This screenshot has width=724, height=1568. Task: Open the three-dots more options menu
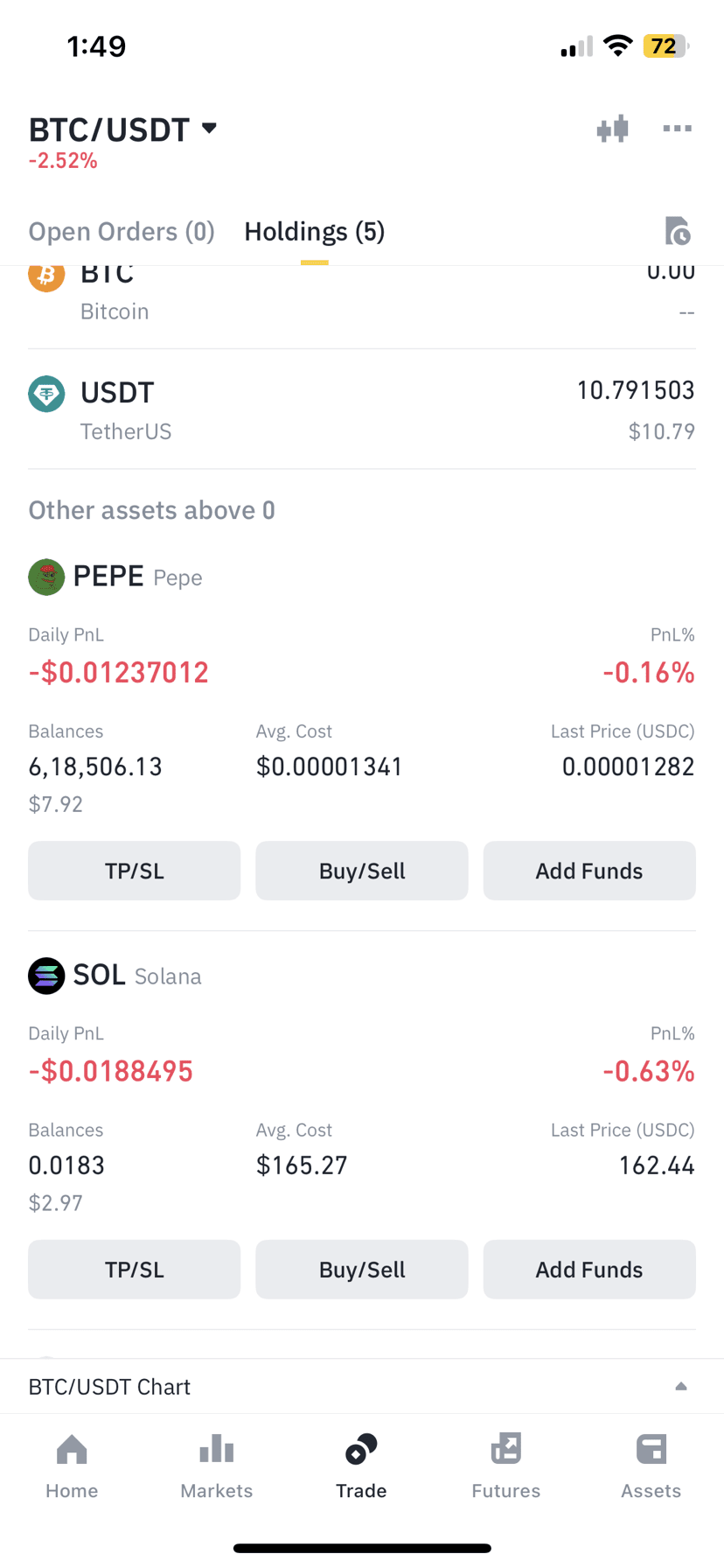pos(677,129)
